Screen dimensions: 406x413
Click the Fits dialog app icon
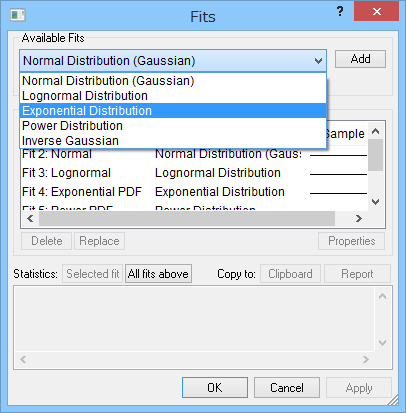tap(18, 15)
